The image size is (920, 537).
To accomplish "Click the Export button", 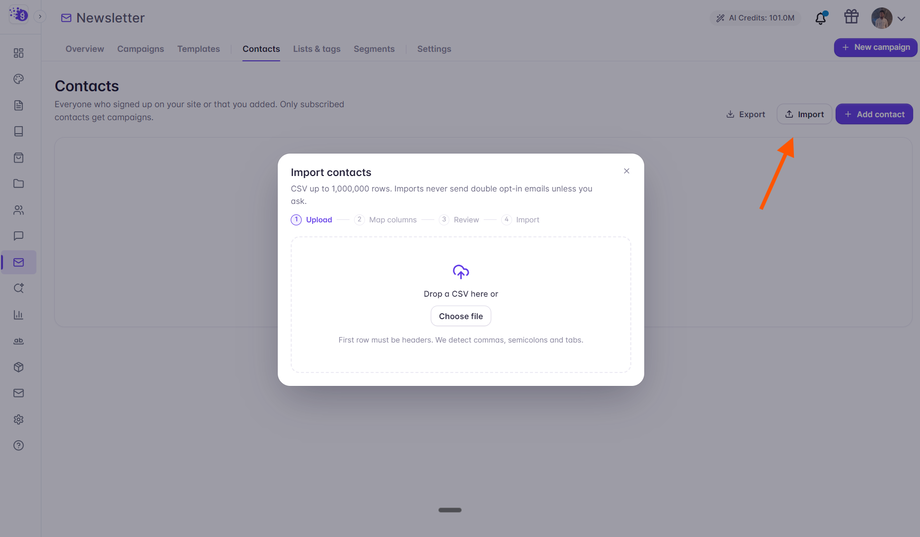I will coord(746,114).
